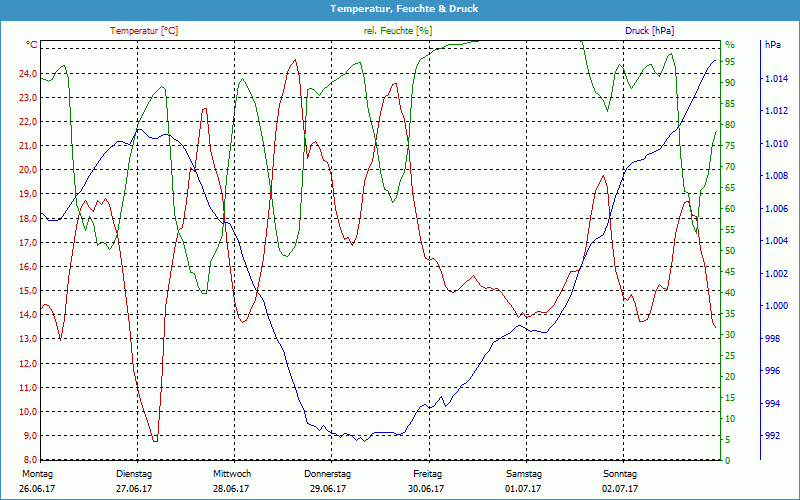Click the '992' pressure axis value

[773, 436]
